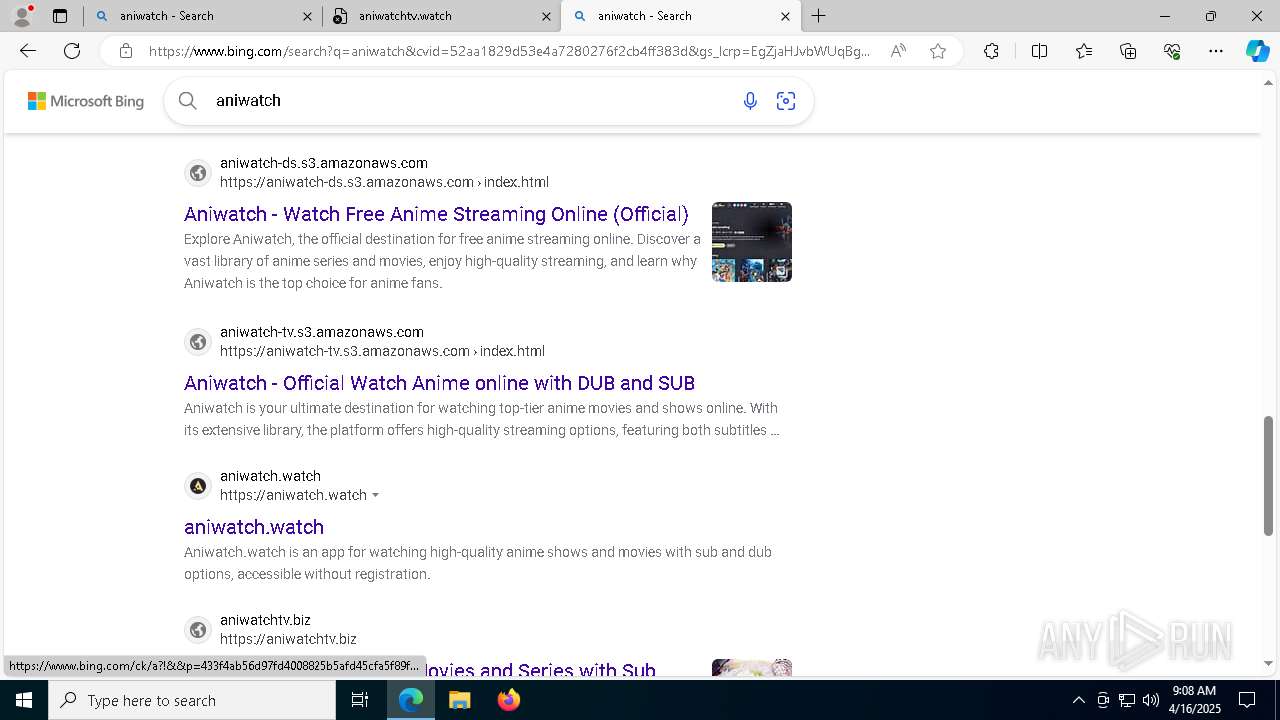Screen dimensions: 1280x720
Task: Open the Collections icon
Action: (x=1128, y=51)
